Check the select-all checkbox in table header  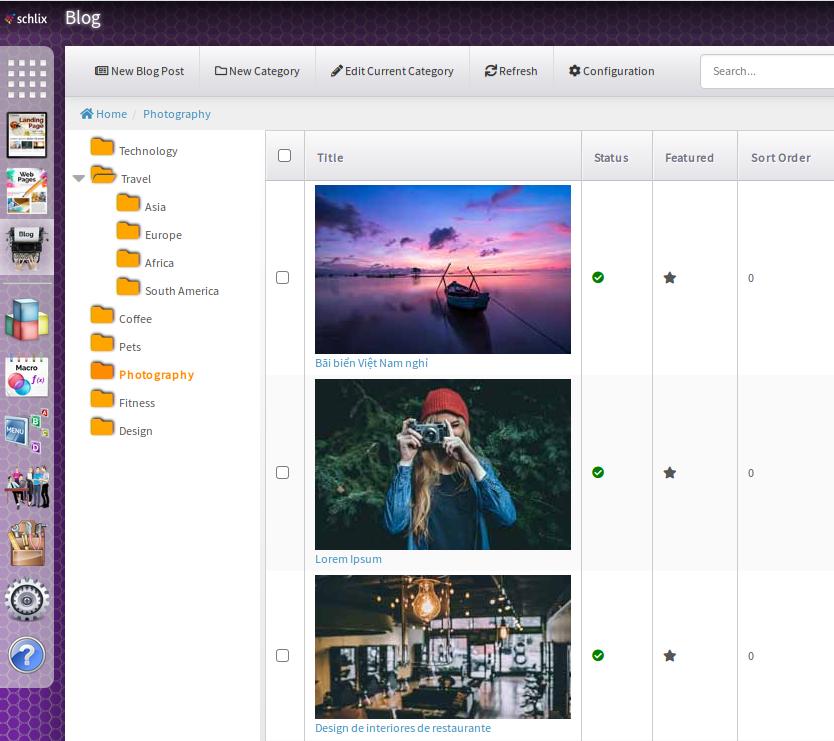[284, 156]
